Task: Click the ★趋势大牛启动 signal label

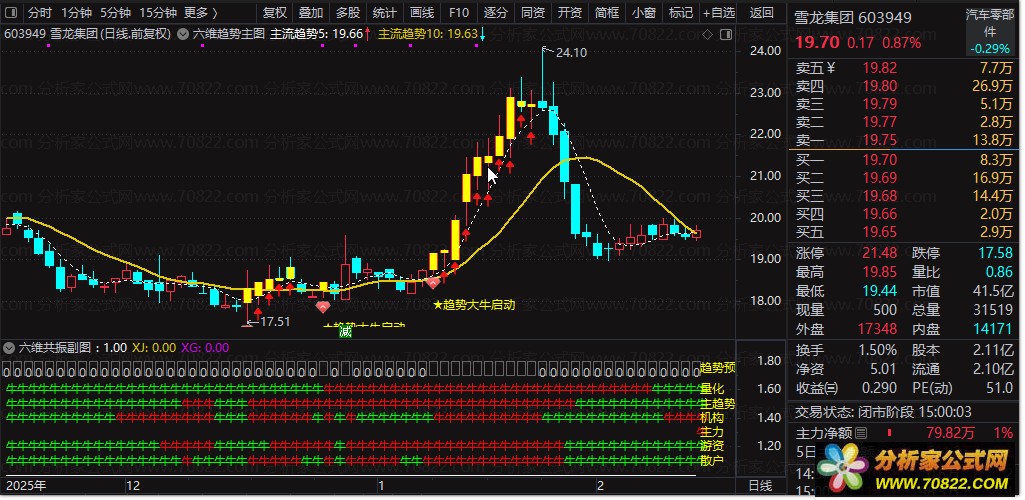Action: (475, 305)
